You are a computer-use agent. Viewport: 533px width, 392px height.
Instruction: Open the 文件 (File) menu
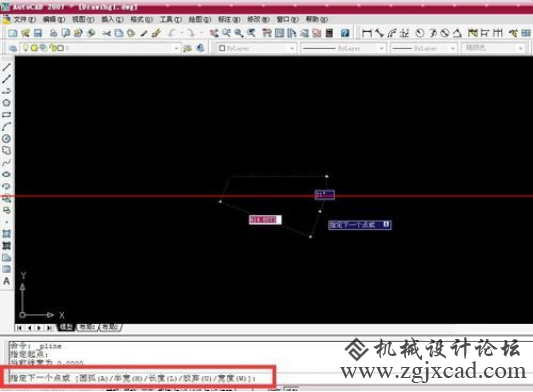tap(24, 19)
